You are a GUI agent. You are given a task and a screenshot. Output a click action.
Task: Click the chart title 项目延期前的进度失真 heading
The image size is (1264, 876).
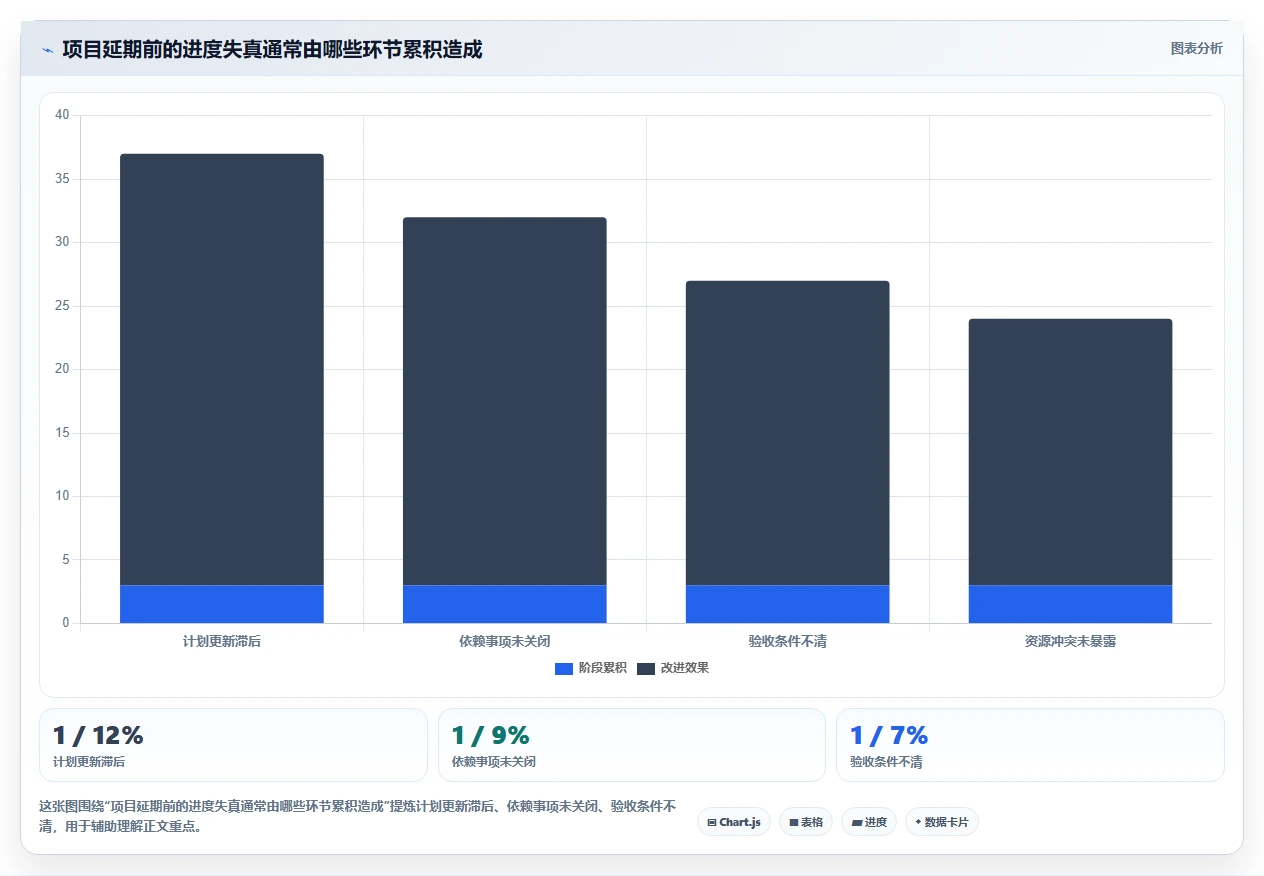(x=272, y=49)
